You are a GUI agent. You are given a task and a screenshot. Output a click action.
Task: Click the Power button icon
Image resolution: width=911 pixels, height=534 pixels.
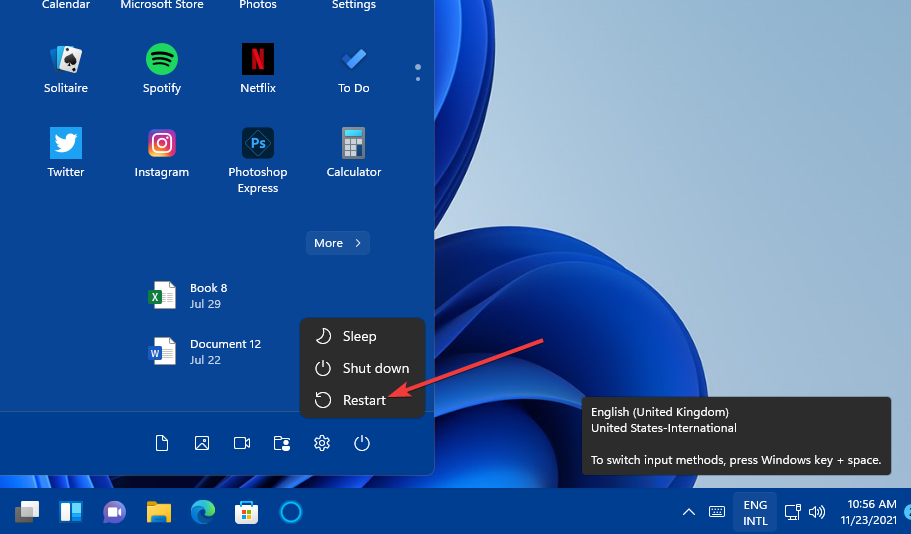click(x=362, y=443)
